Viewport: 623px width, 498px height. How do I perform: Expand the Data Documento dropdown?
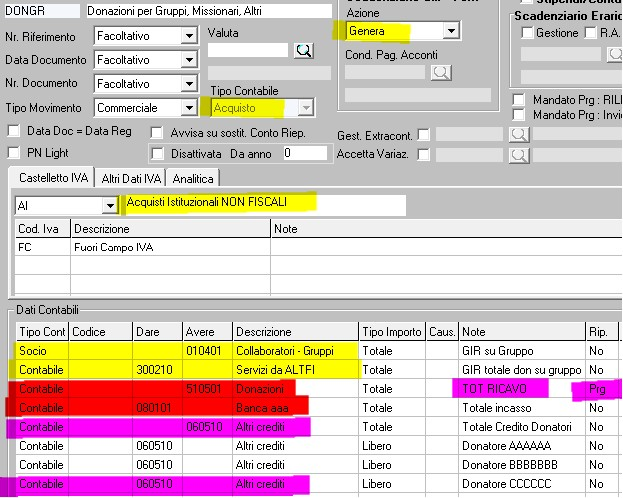click(x=189, y=60)
